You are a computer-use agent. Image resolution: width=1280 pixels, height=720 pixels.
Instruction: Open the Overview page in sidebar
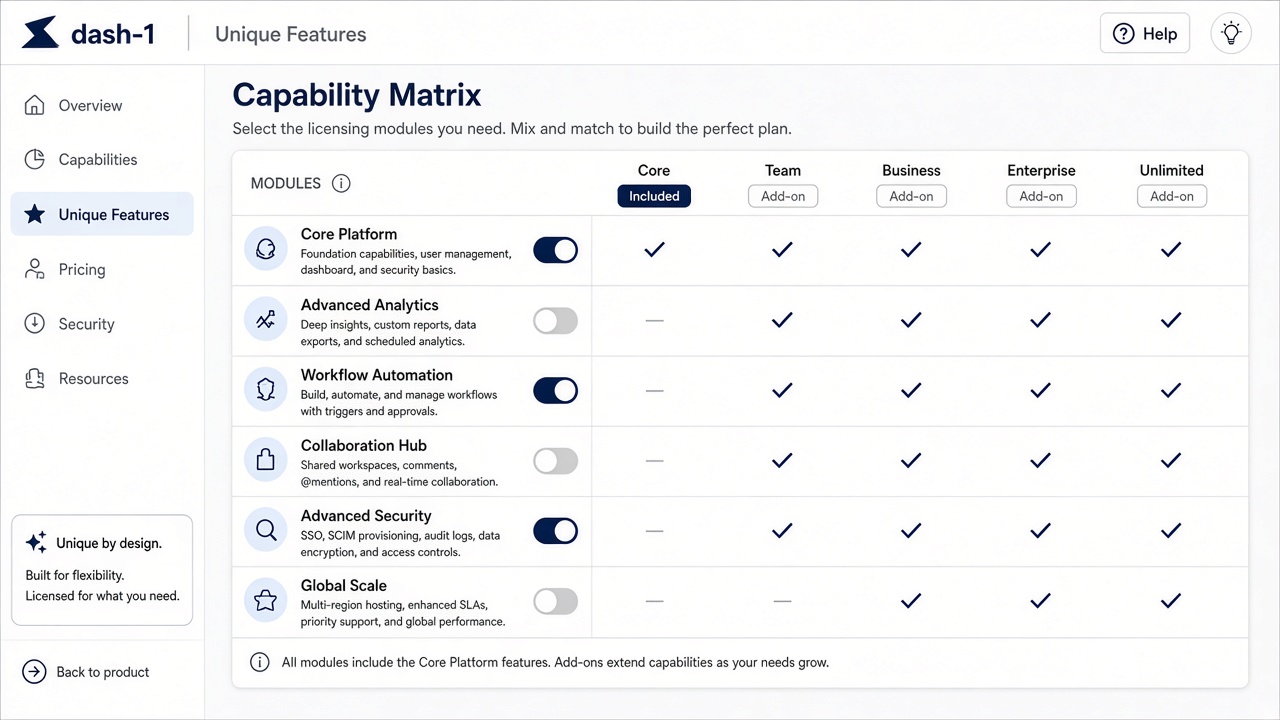tap(102, 105)
